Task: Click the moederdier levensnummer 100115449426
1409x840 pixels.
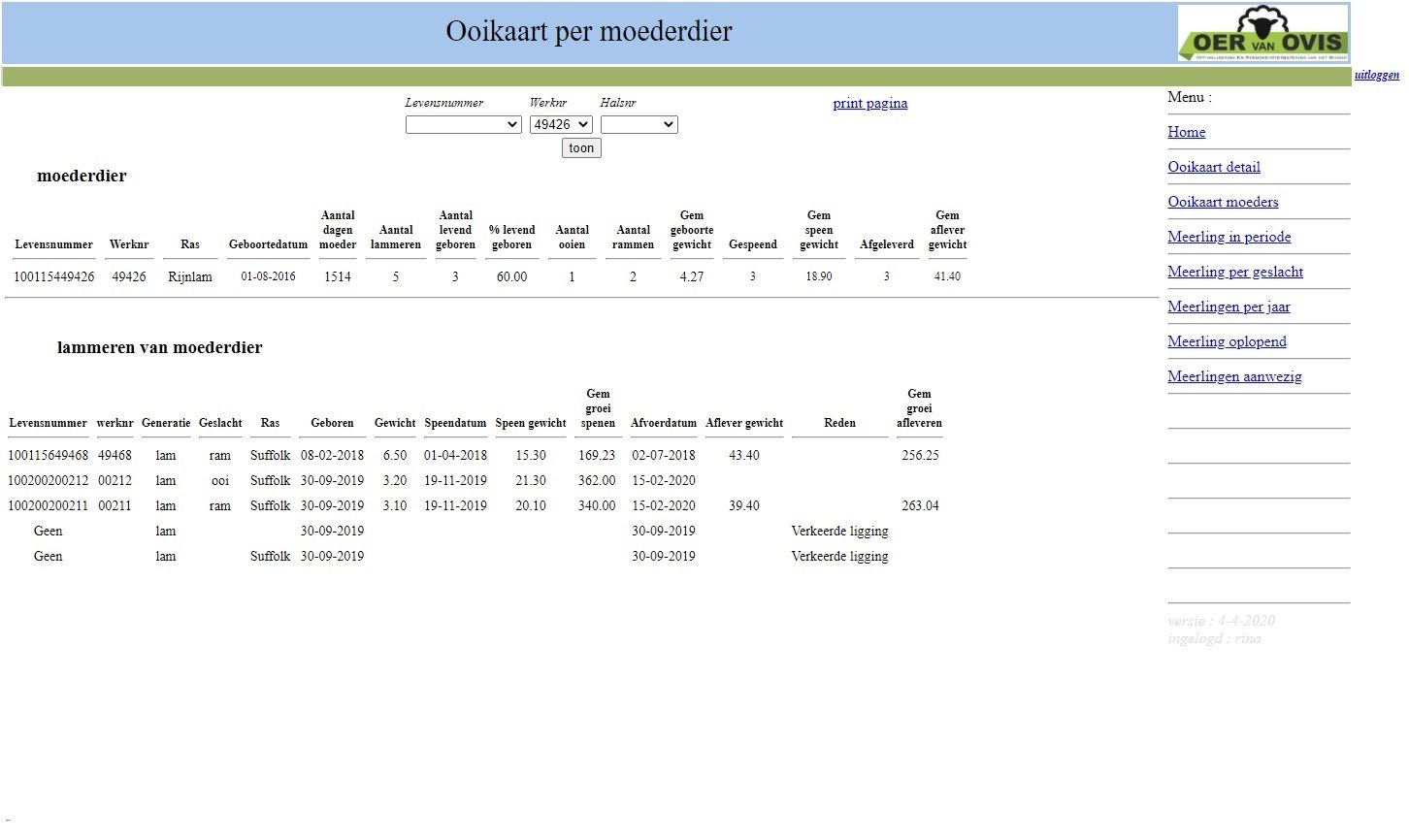Action: coord(54,276)
